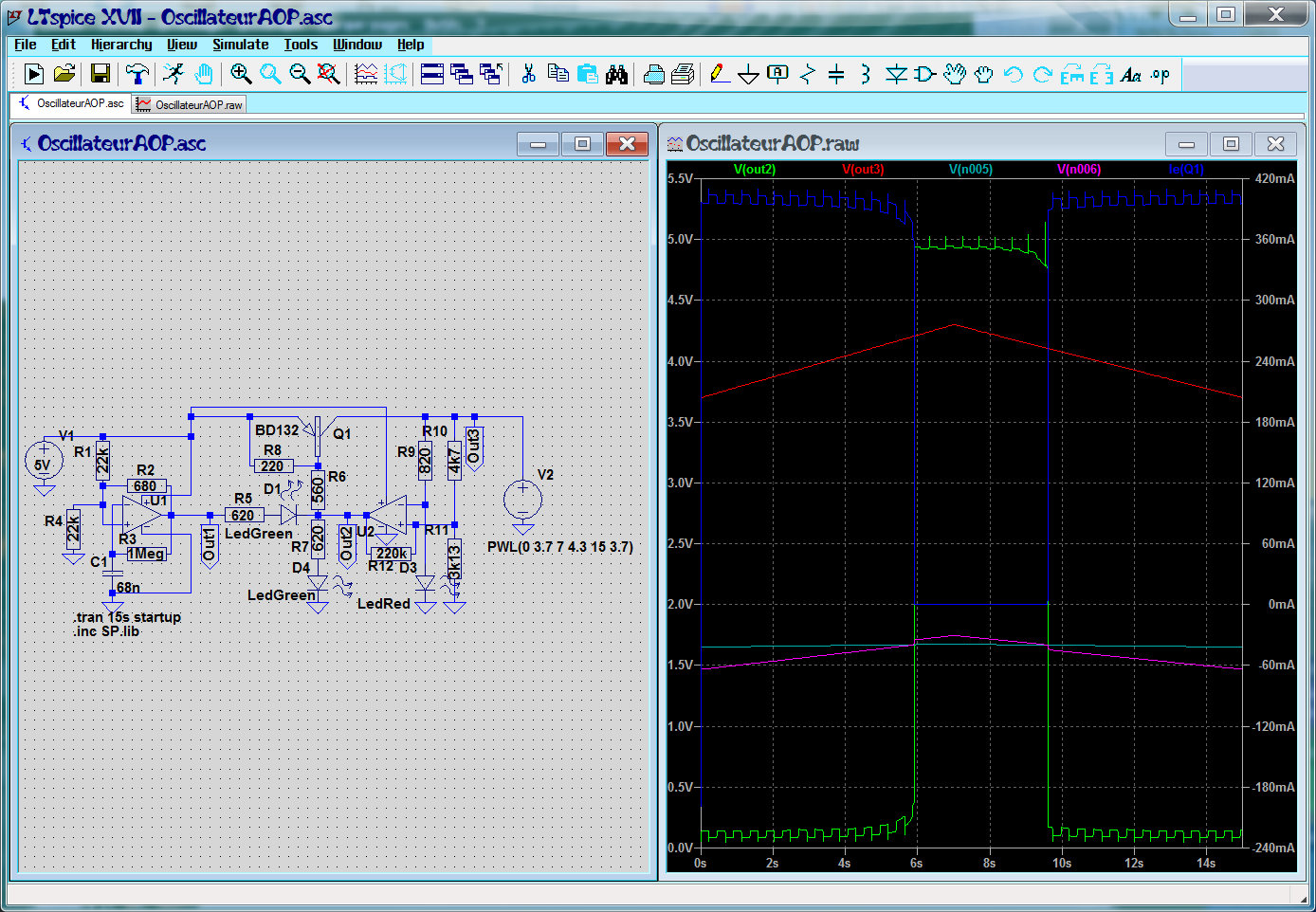Tile windows with the horizontal tile icon
This screenshot has width=1316, height=912.
[432, 74]
